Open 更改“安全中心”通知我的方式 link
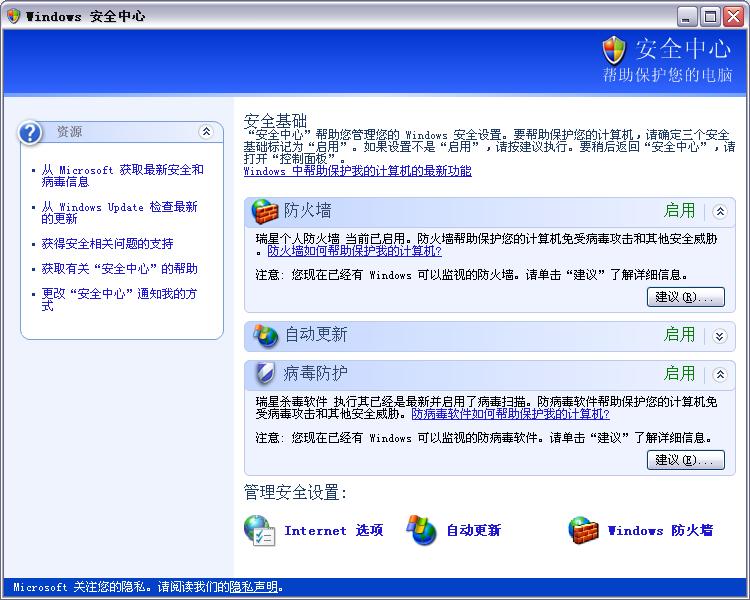The width and height of the screenshot is (750, 600). [119, 300]
